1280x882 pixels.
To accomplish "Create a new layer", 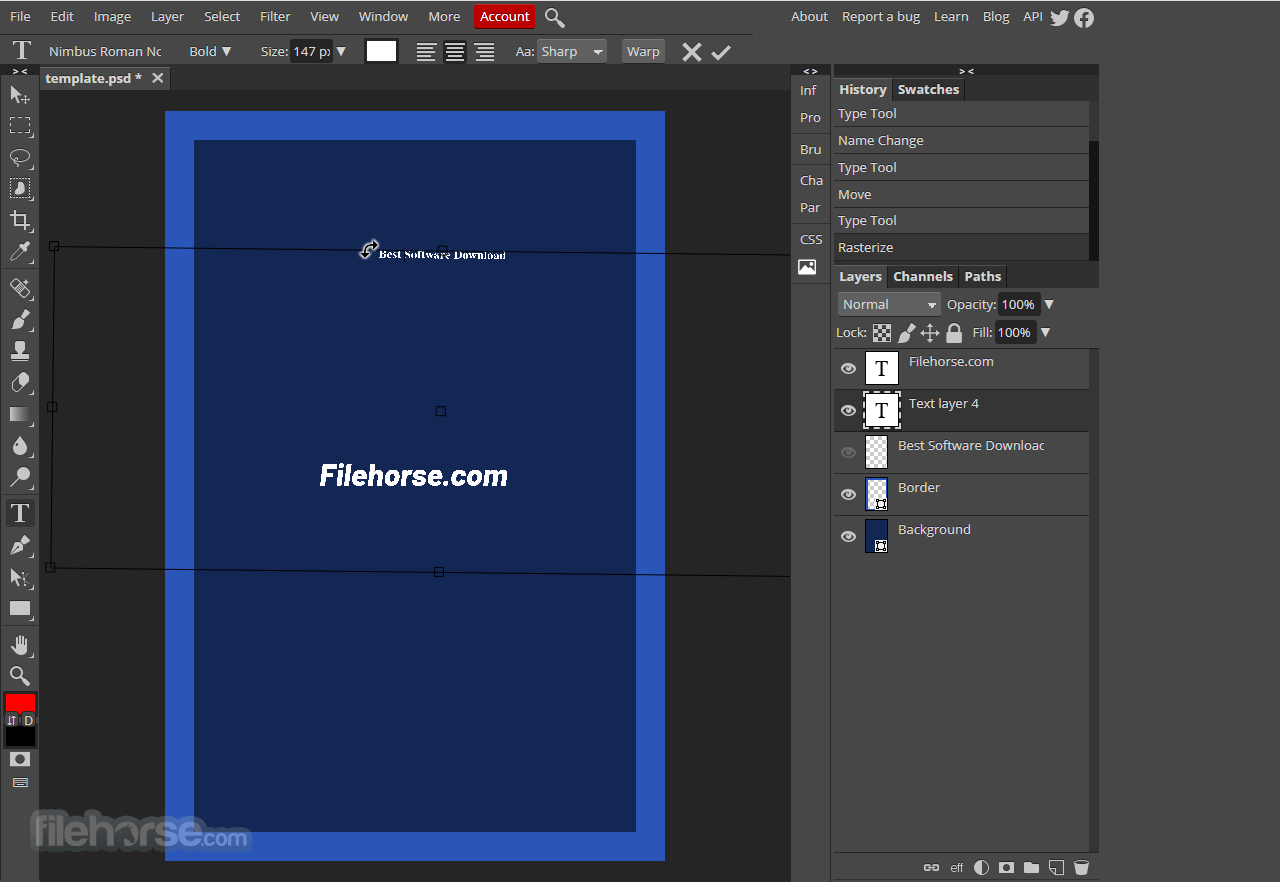I will coord(1056,868).
